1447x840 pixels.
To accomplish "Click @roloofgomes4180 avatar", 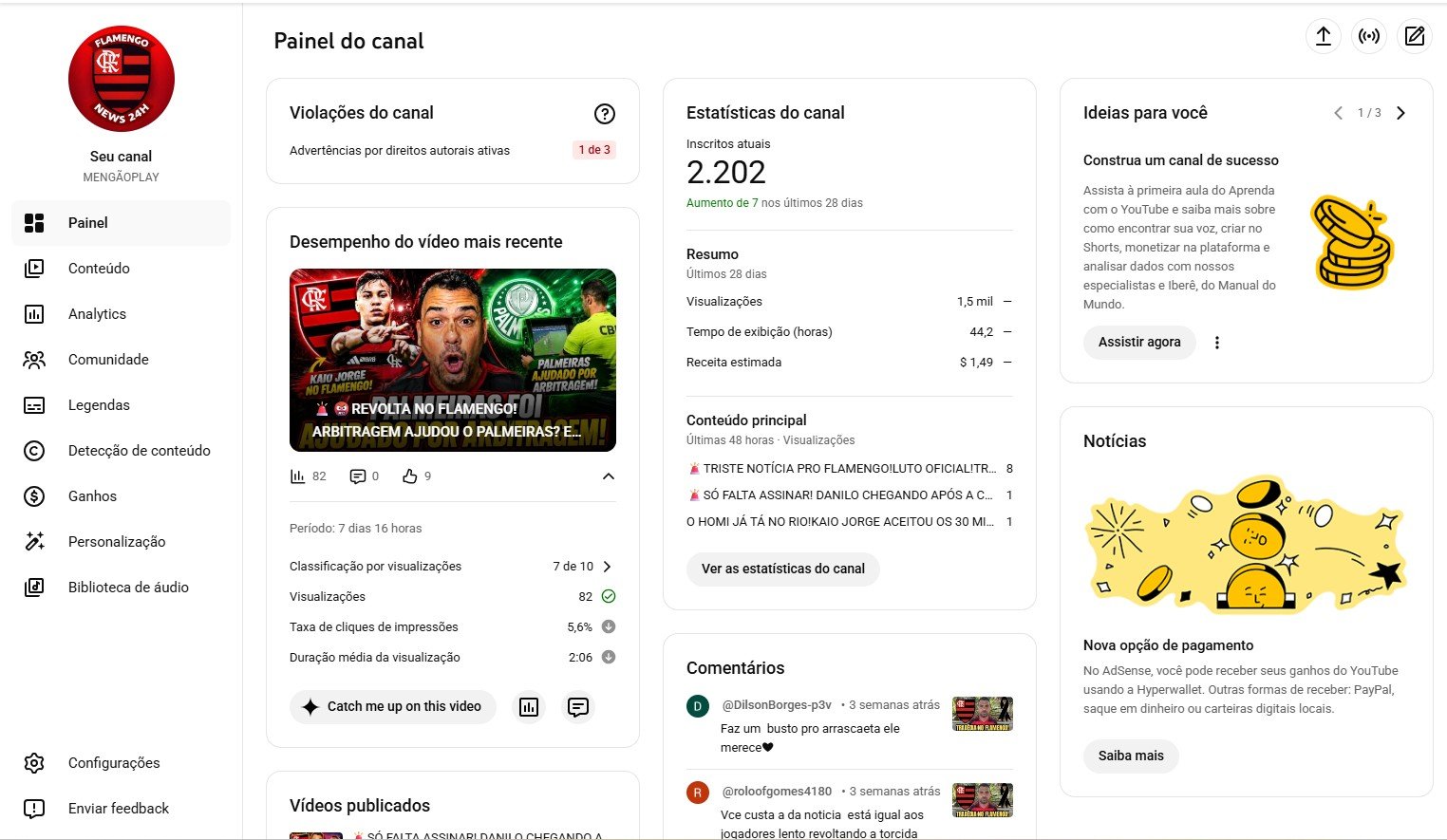I will coord(698,793).
